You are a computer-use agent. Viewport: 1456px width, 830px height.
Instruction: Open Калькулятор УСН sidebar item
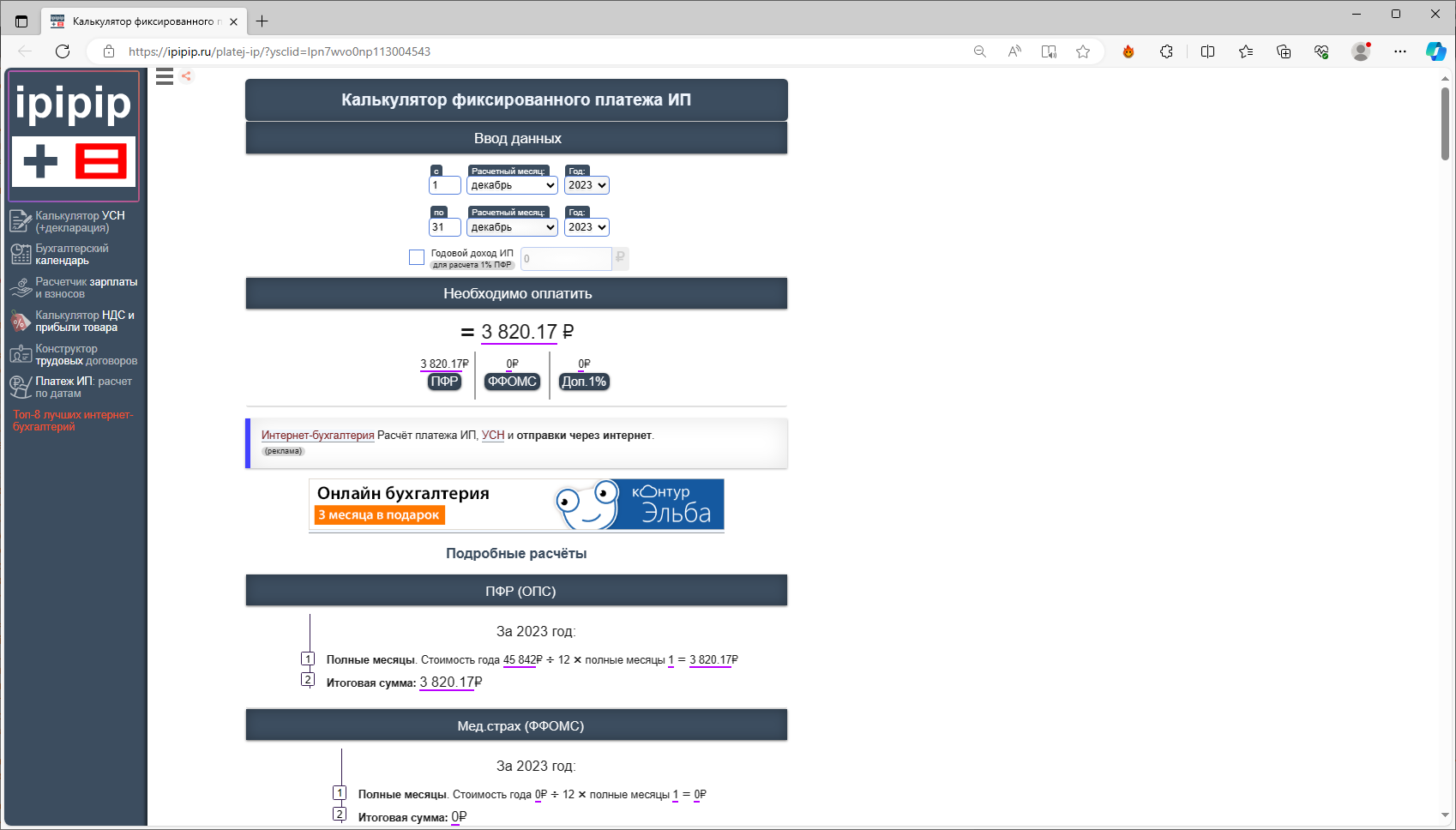[81, 221]
